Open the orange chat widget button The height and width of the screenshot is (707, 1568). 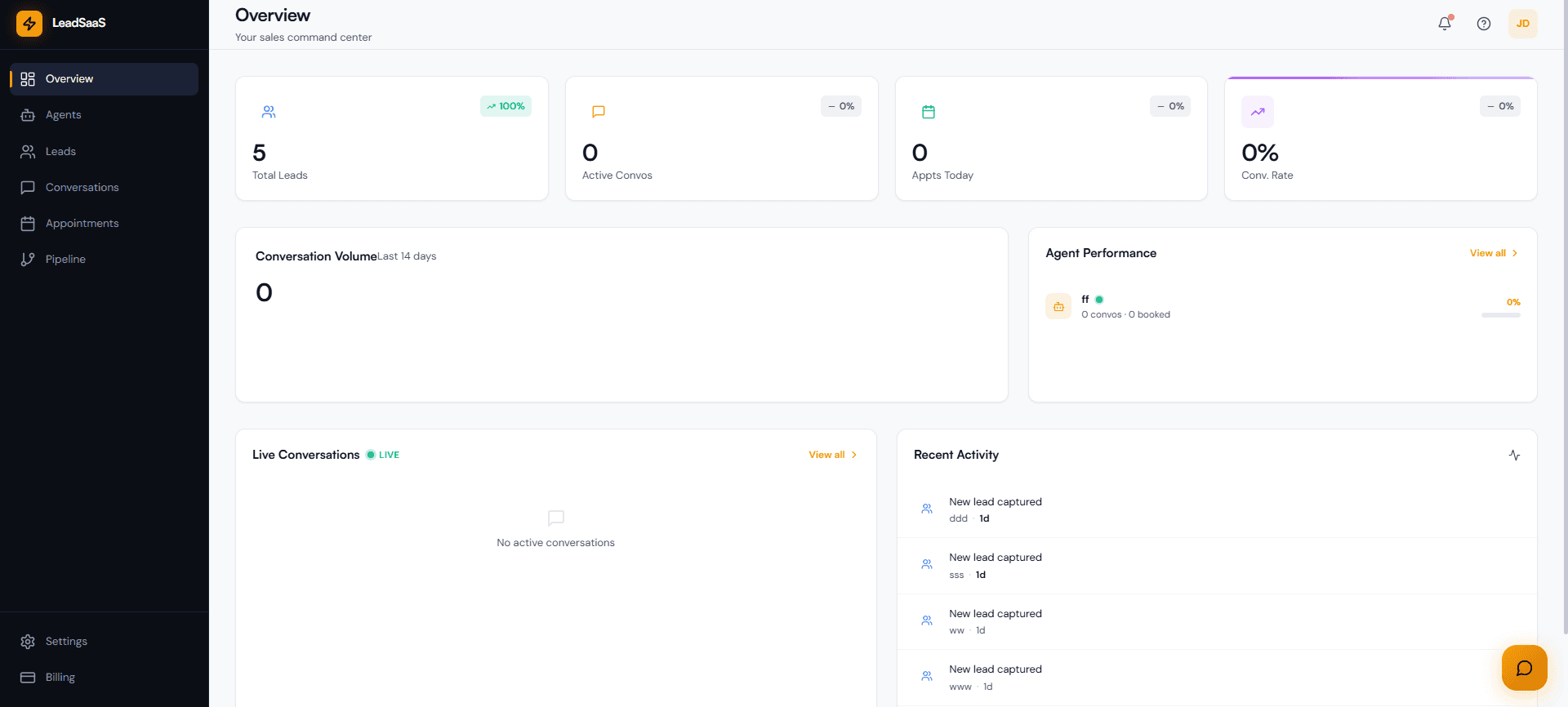point(1524,668)
